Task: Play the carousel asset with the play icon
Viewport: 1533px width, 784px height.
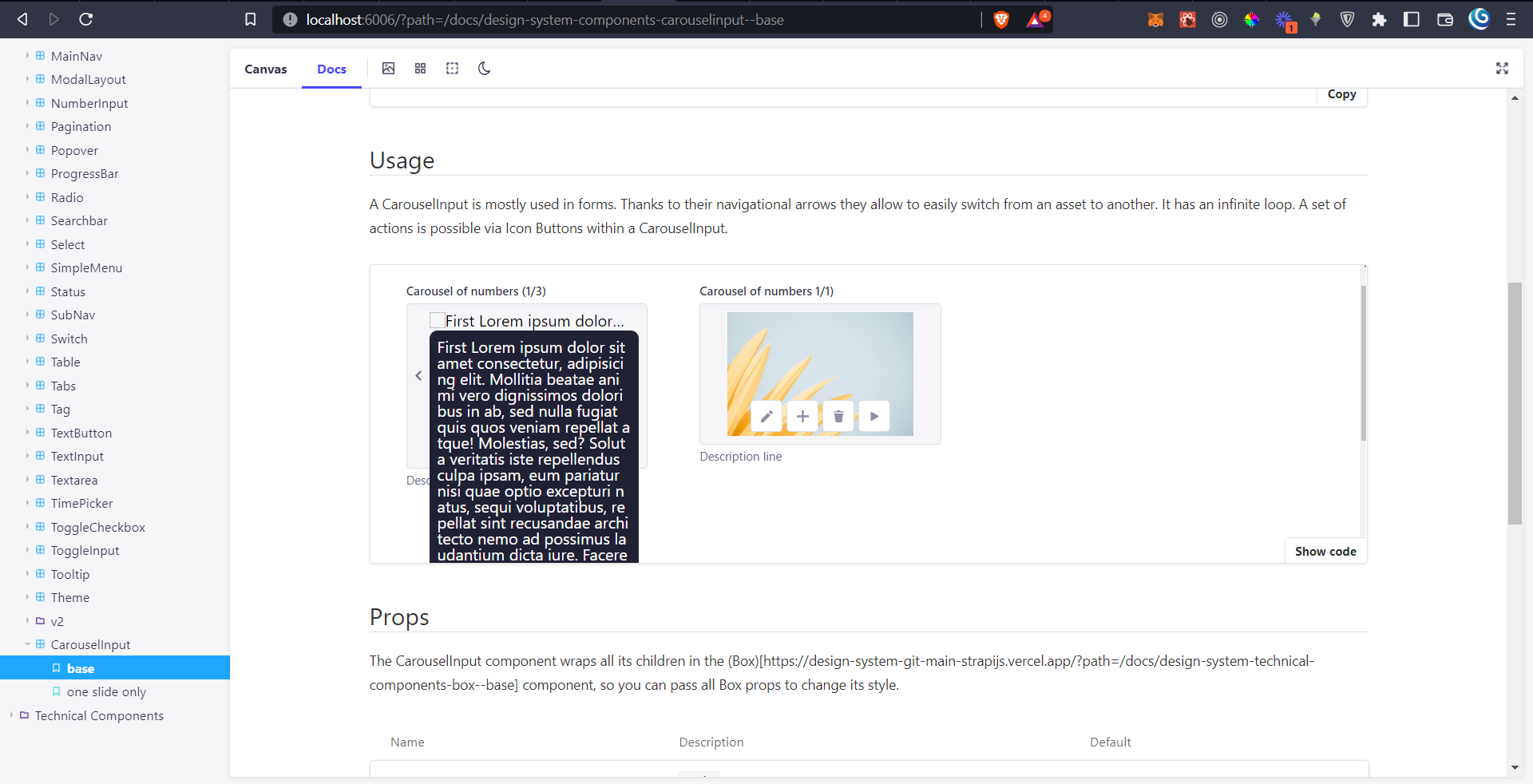Action: point(874,416)
